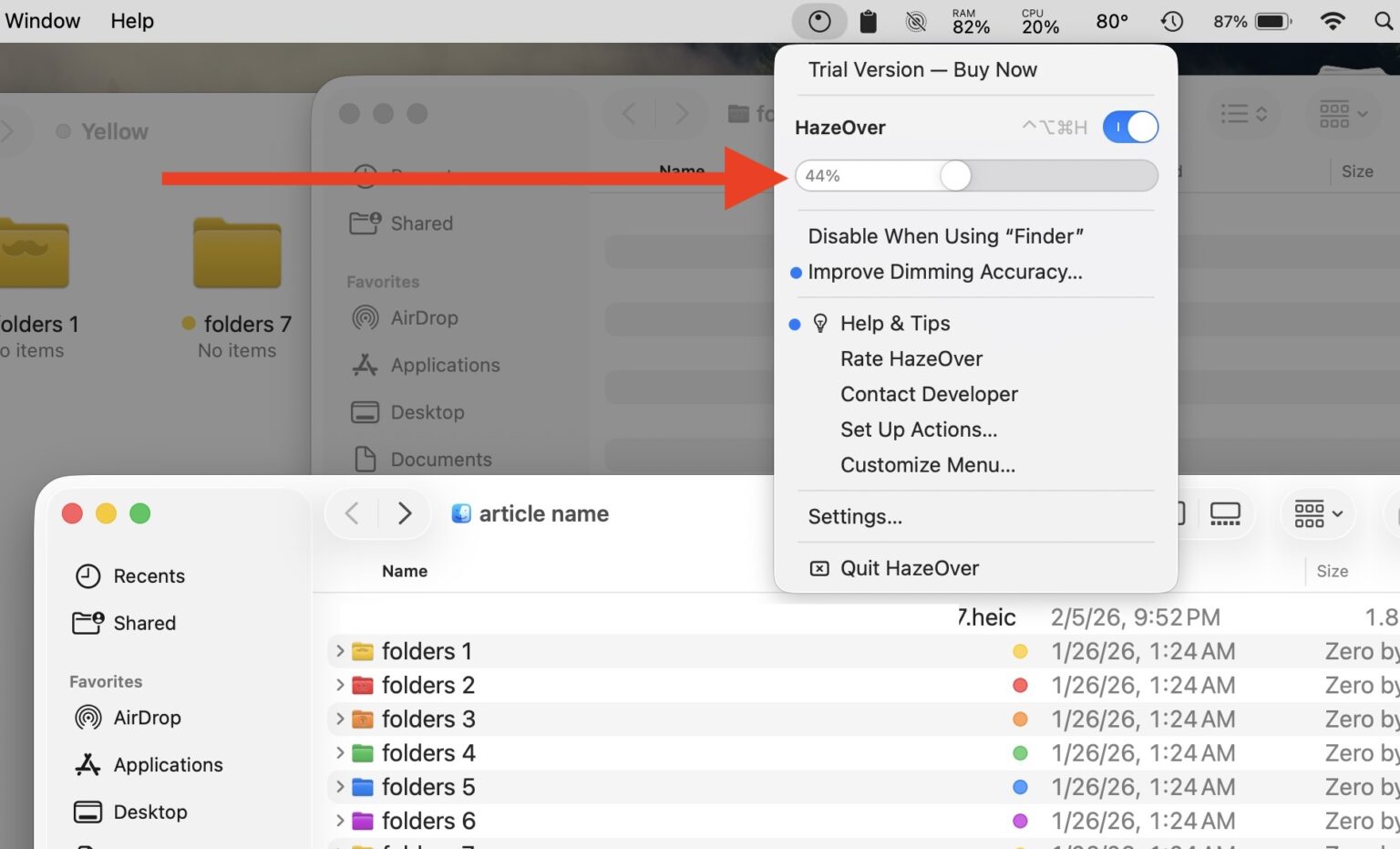Viewport: 1400px width, 849px height.
Task: Go back in article name Finder window
Action: 353,513
